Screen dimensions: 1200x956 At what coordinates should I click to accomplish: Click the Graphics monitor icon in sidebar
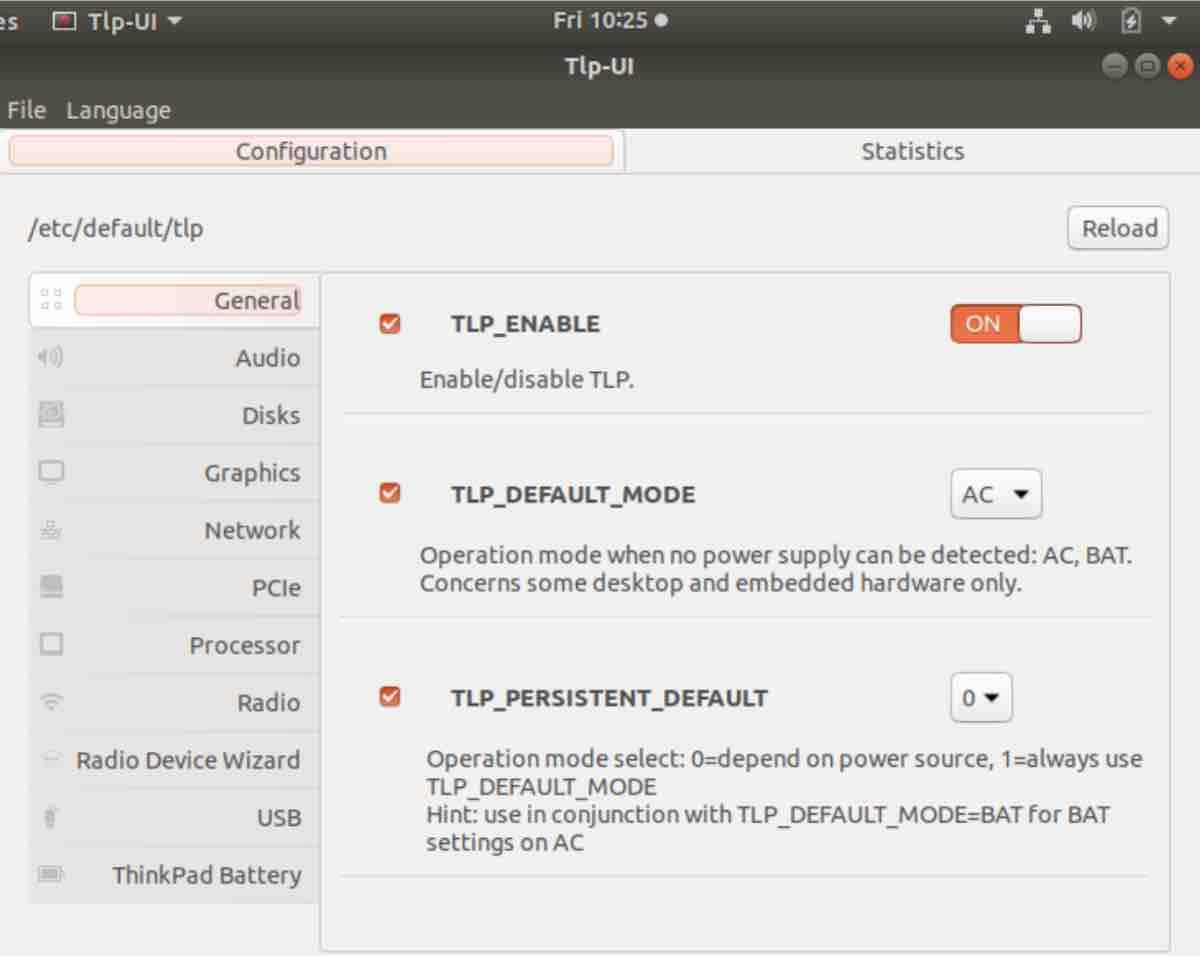[51, 472]
